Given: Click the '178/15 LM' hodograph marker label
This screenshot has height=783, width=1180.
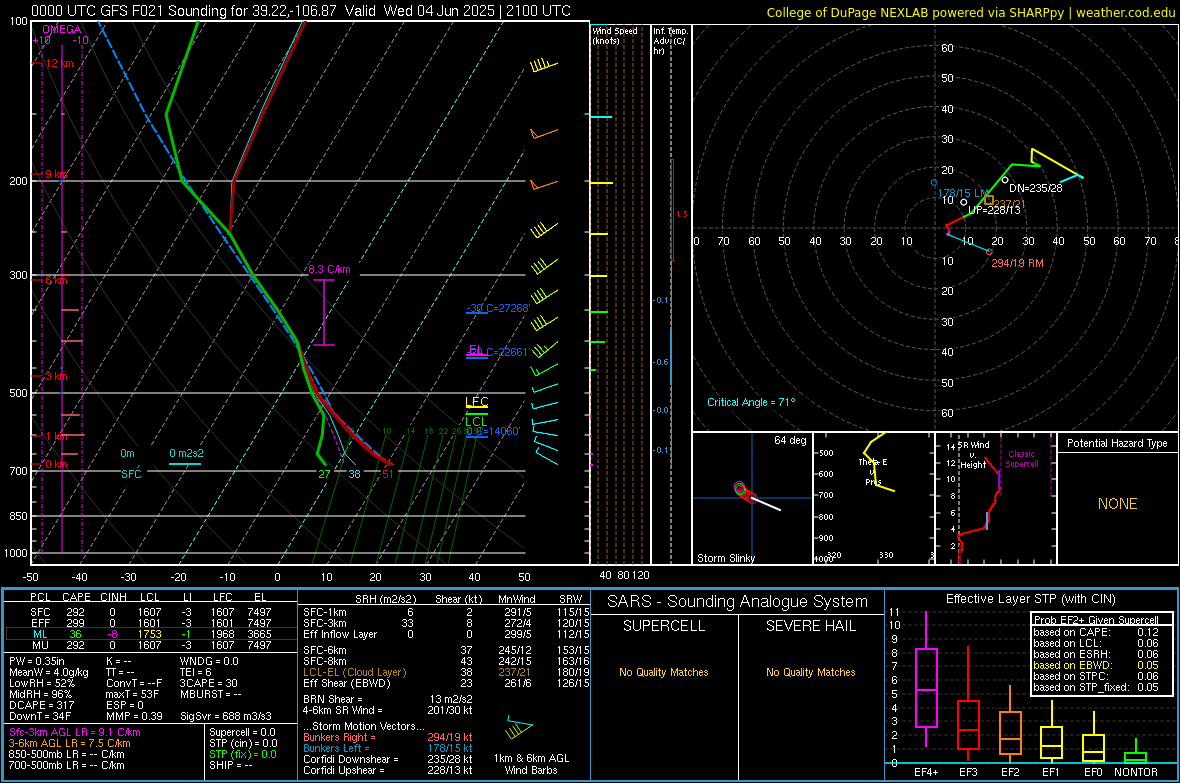Looking at the screenshot, I should point(963,193).
